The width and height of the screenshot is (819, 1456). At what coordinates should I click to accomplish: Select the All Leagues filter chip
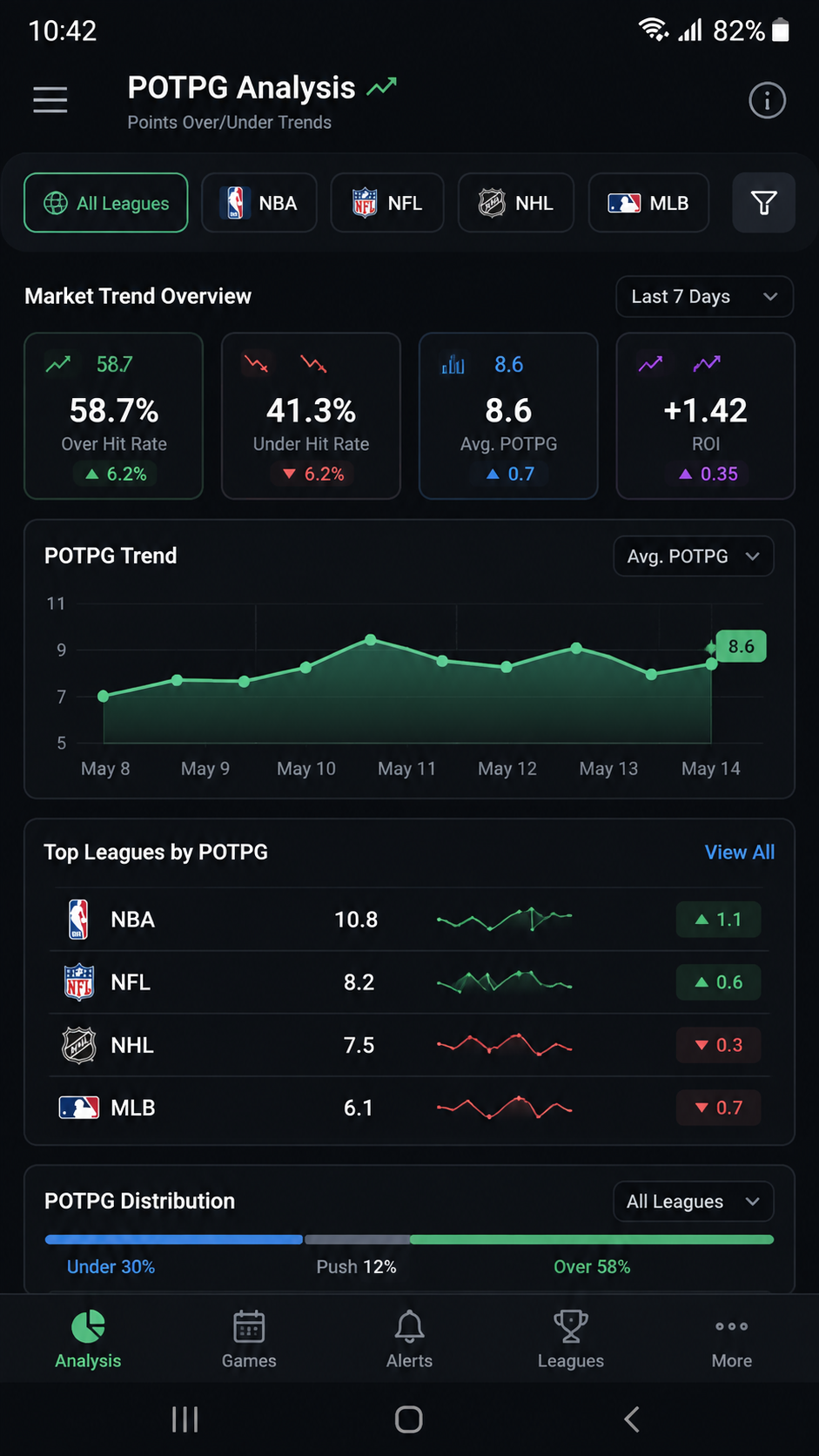(x=106, y=203)
